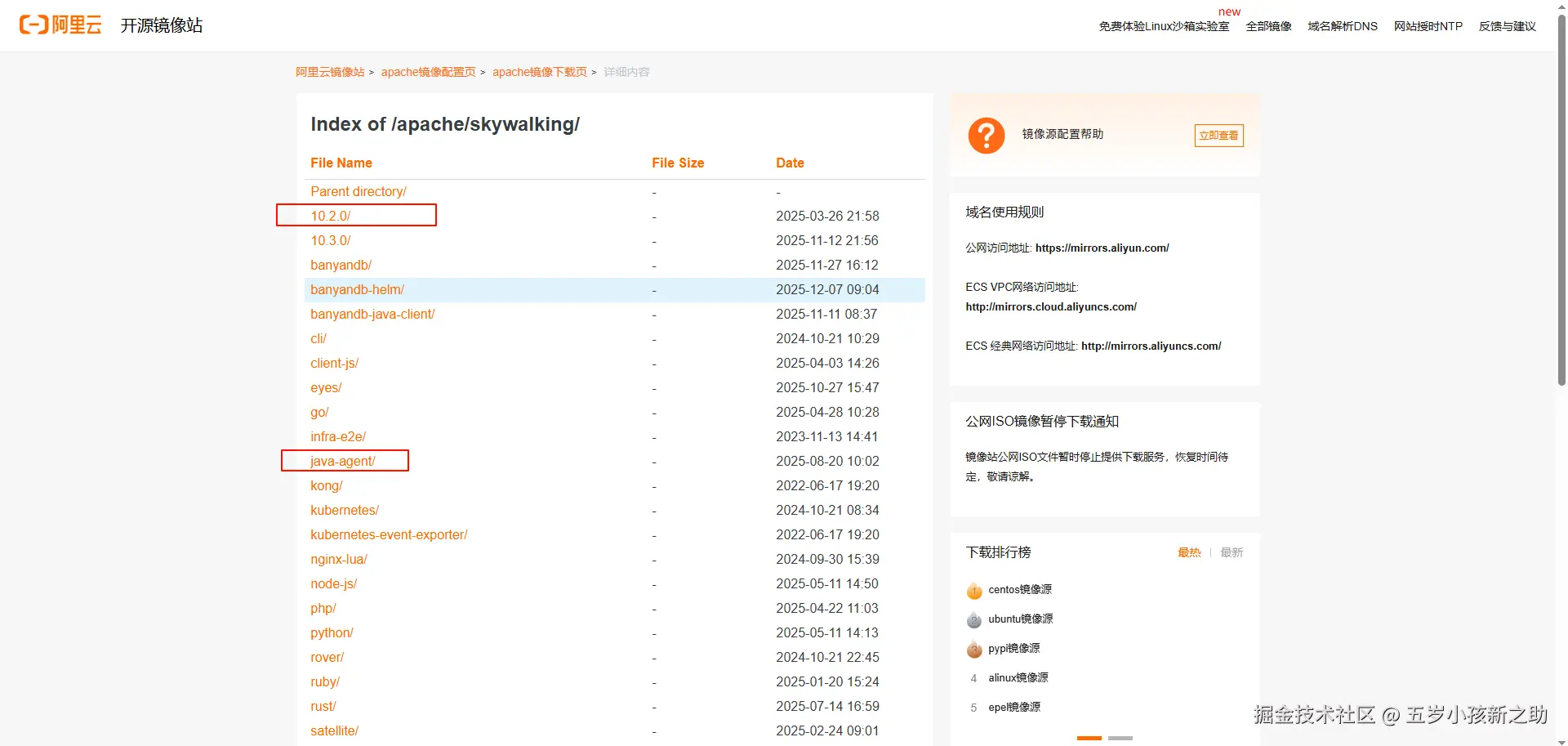Go to apache镜像下载页 breadcrumb
Screen dimensions: 1568x746
(539, 72)
